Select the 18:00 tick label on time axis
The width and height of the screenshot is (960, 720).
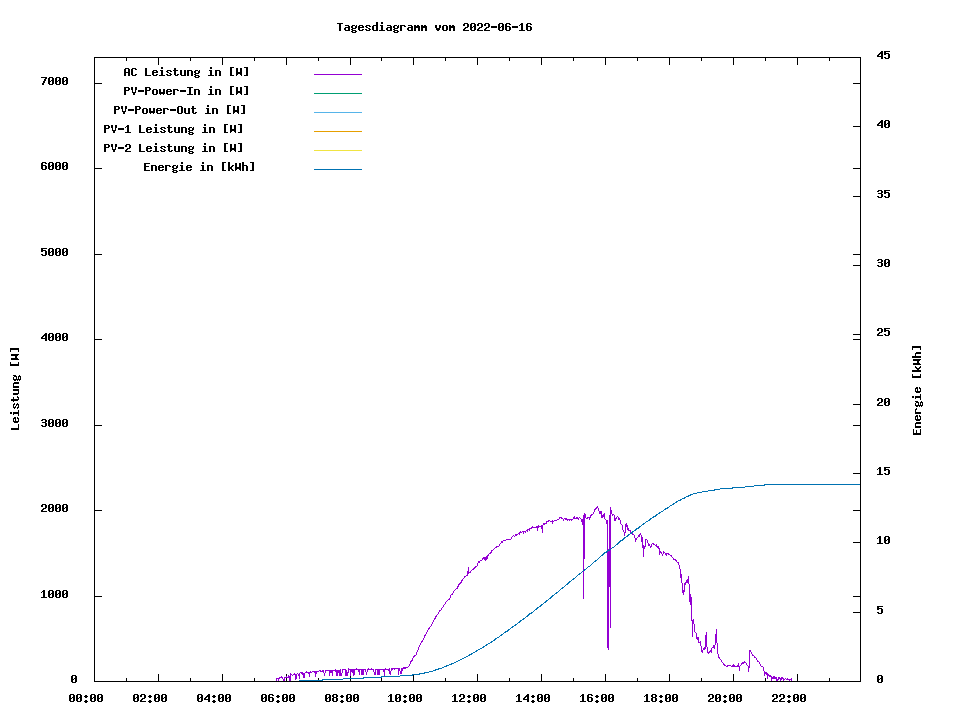(661, 698)
